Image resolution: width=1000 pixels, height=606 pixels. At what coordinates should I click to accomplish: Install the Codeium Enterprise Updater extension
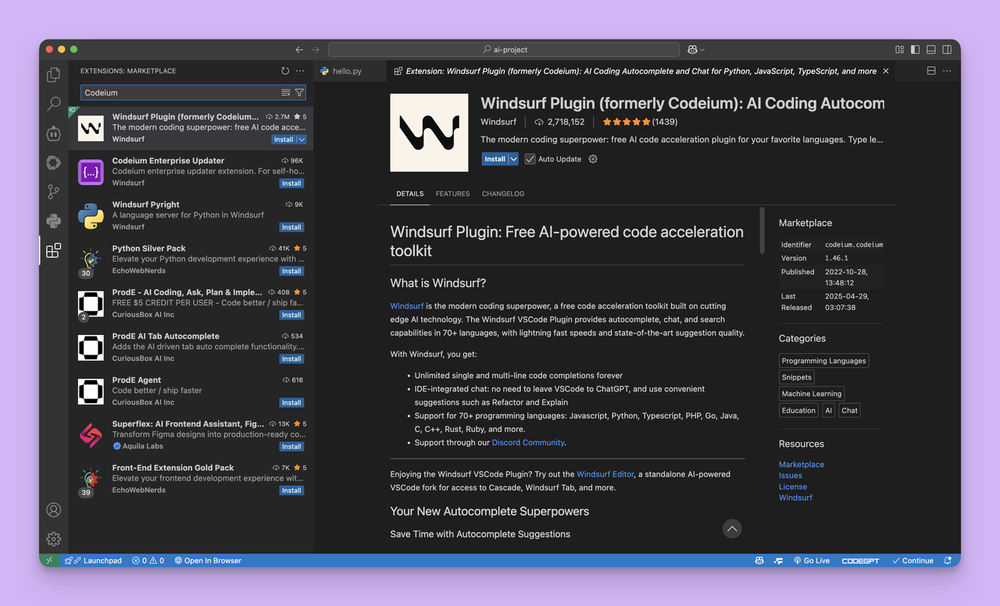pos(290,182)
